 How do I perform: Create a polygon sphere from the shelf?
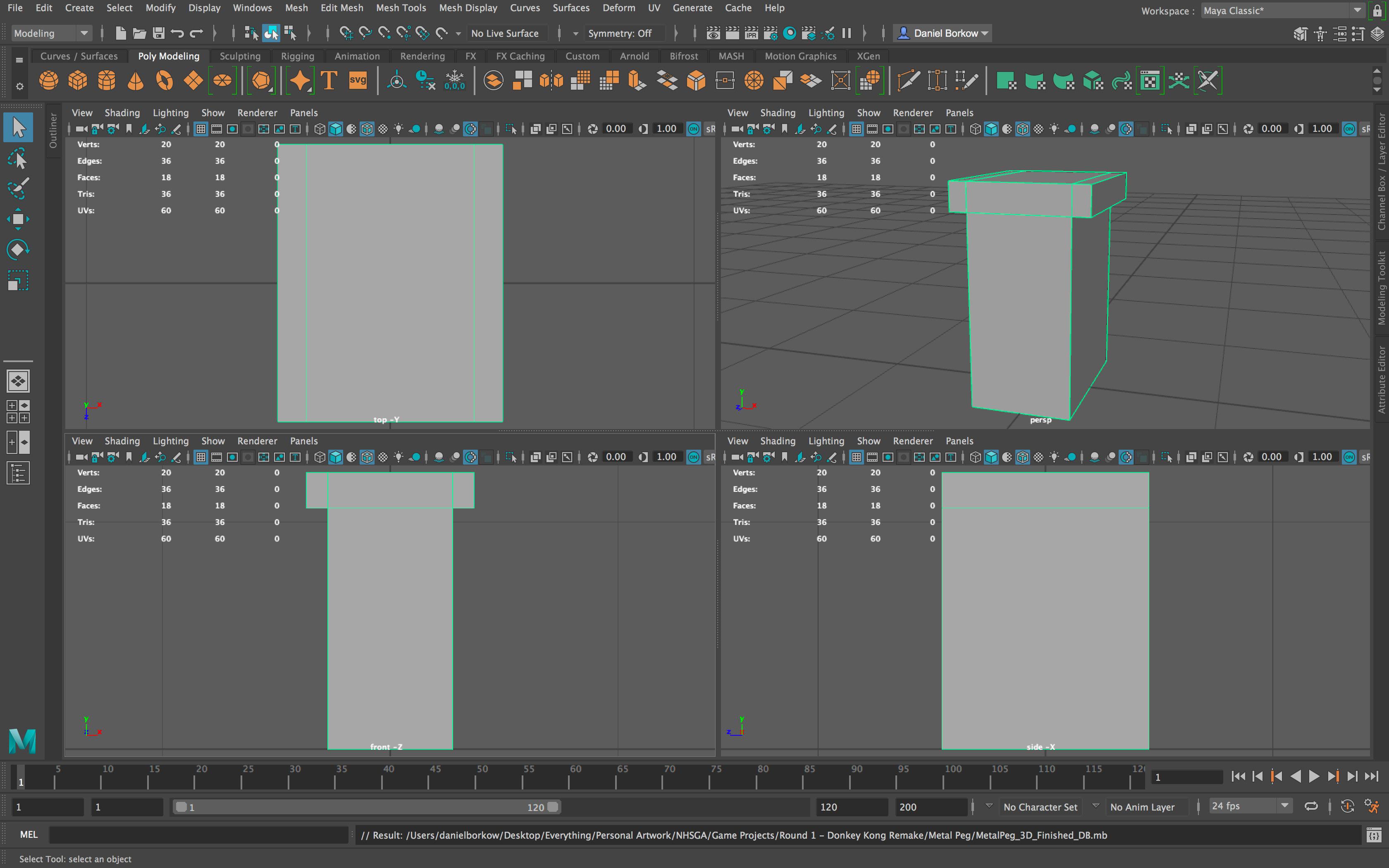pos(49,80)
